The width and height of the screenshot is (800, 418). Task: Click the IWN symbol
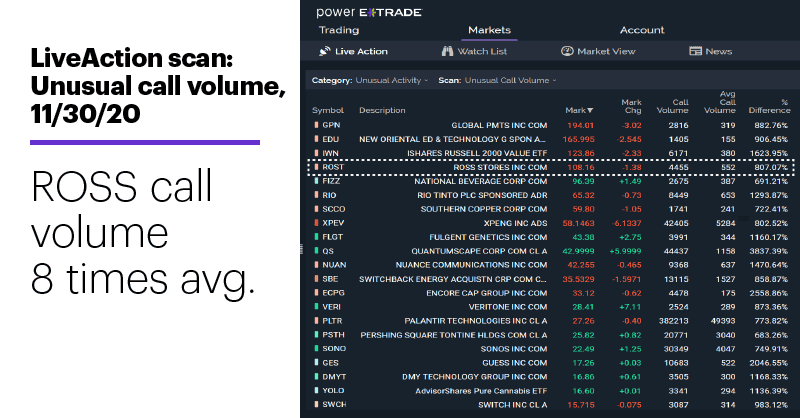click(331, 153)
